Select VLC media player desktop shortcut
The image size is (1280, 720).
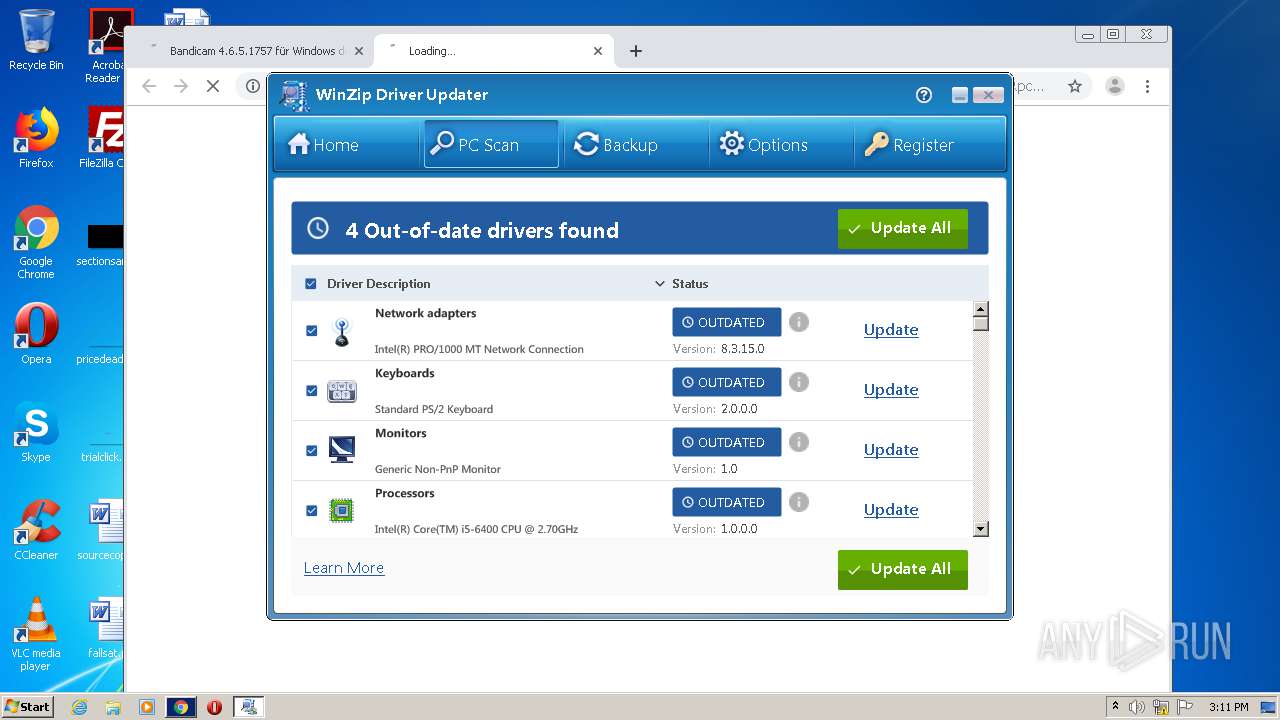point(36,634)
